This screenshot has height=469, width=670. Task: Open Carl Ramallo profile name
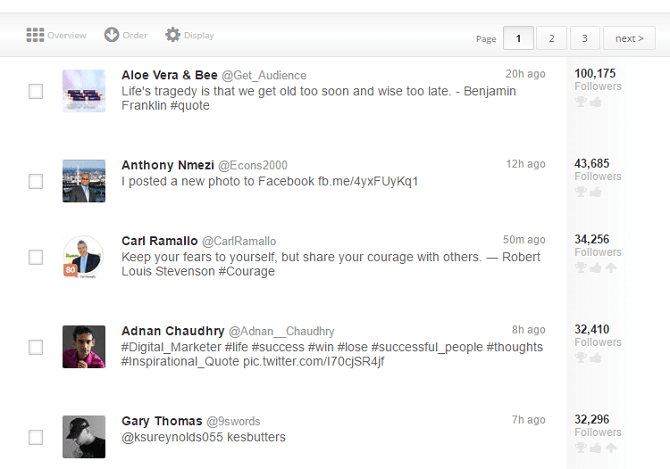159,241
